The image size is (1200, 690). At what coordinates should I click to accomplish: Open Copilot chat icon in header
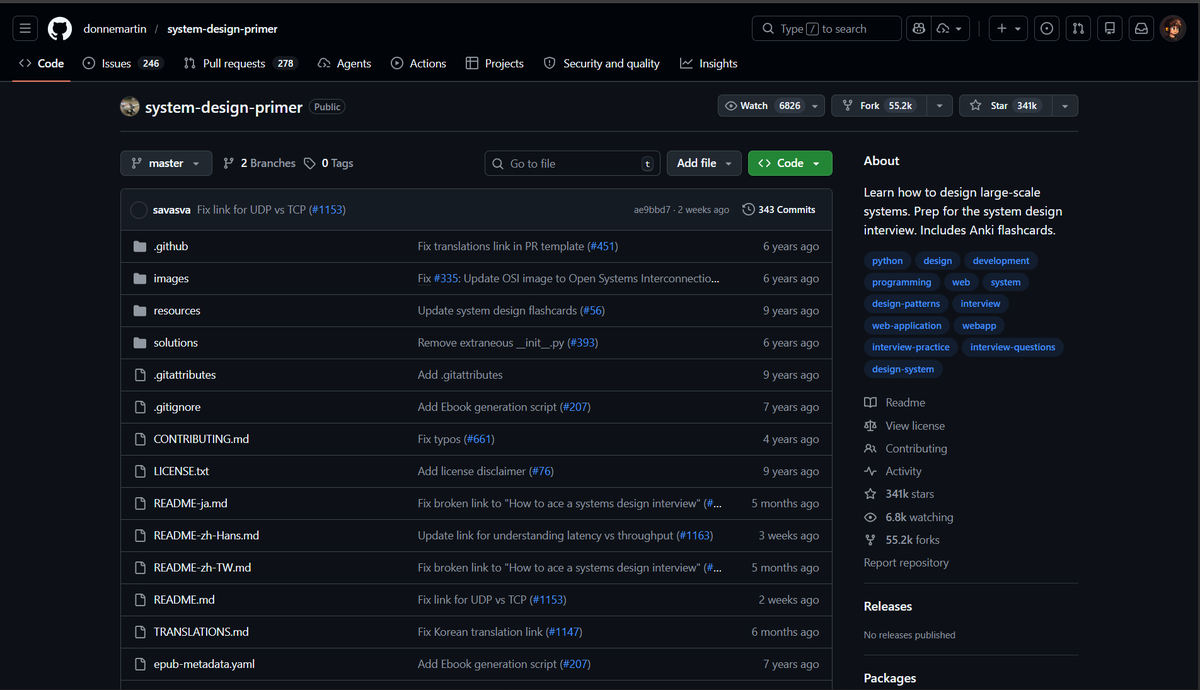point(918,29)
